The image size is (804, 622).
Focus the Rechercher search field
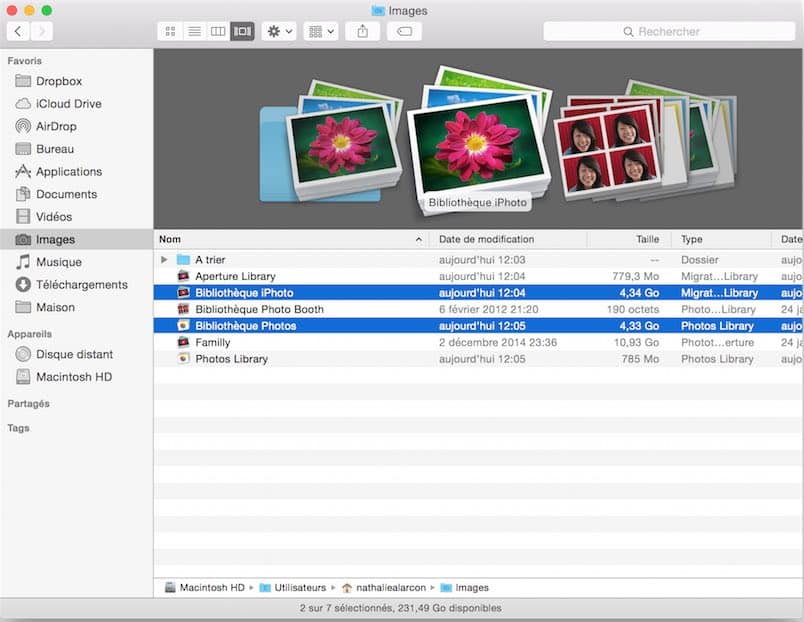[669, 31]
